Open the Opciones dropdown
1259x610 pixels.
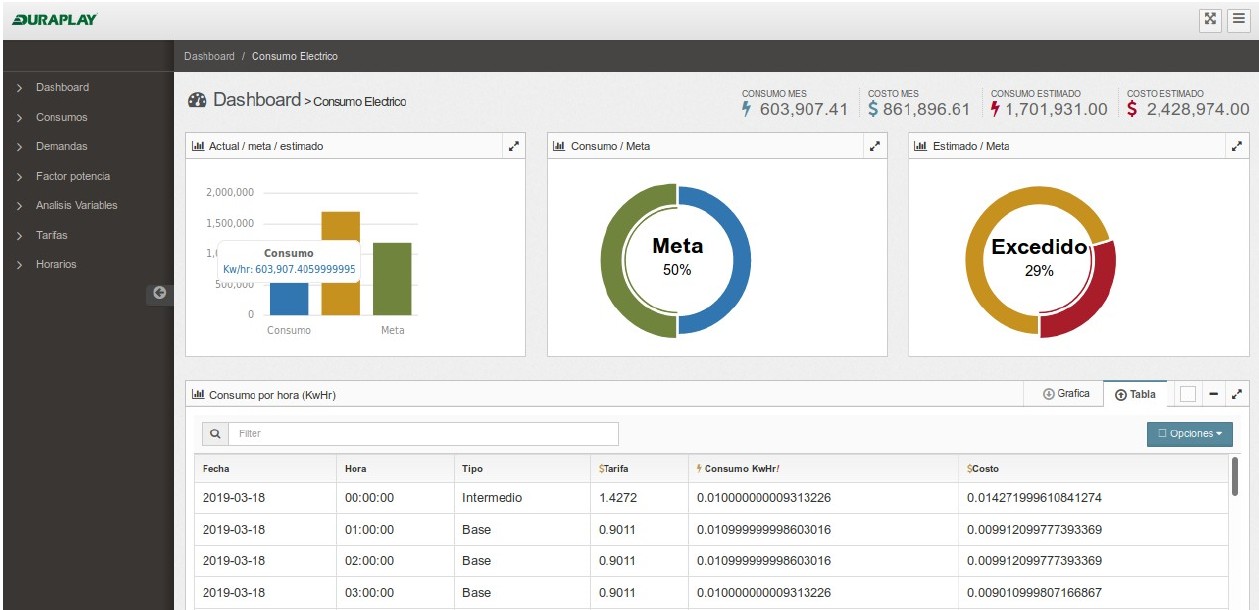pos(1189,434)
